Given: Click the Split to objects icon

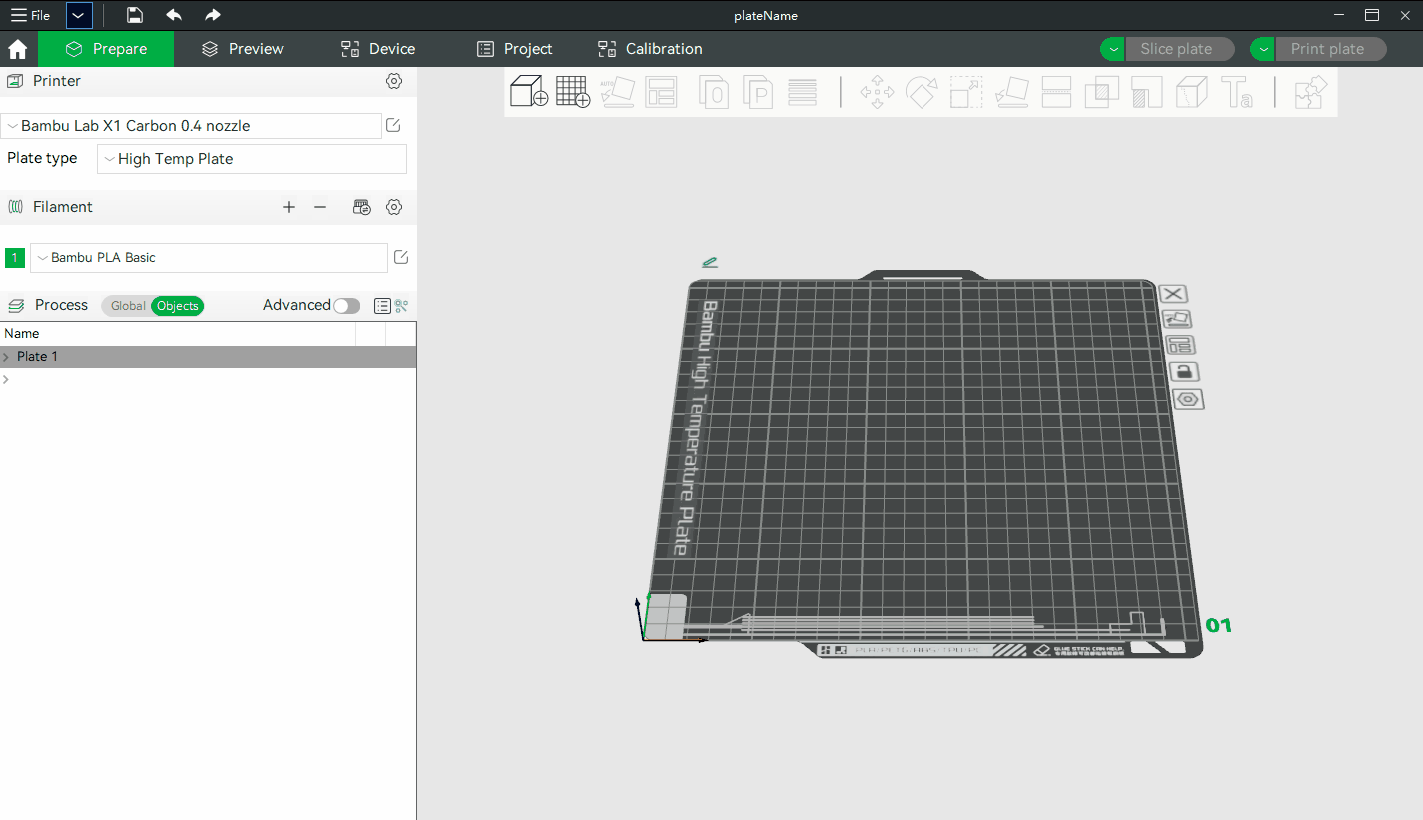Looking at the screenshot, I should coord(714,92).
